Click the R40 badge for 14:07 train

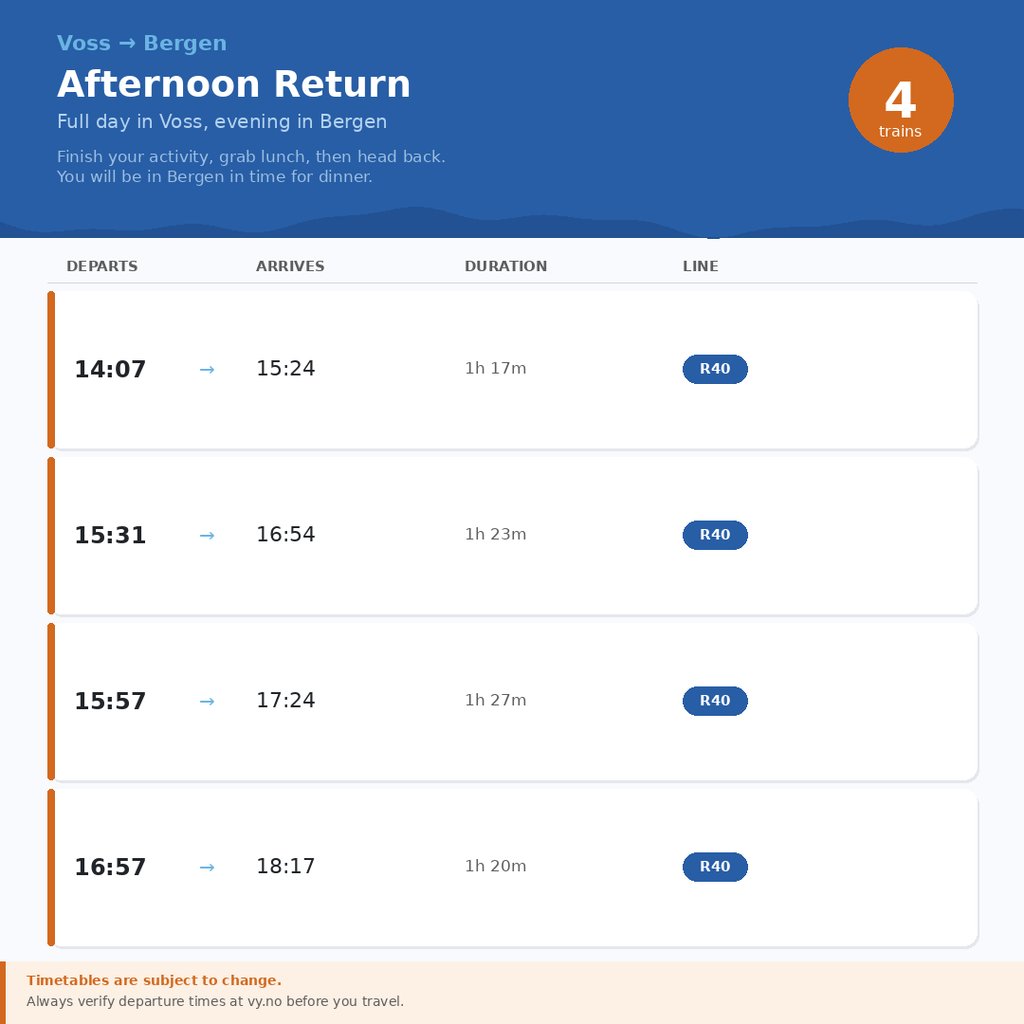[x=715, y=369]
